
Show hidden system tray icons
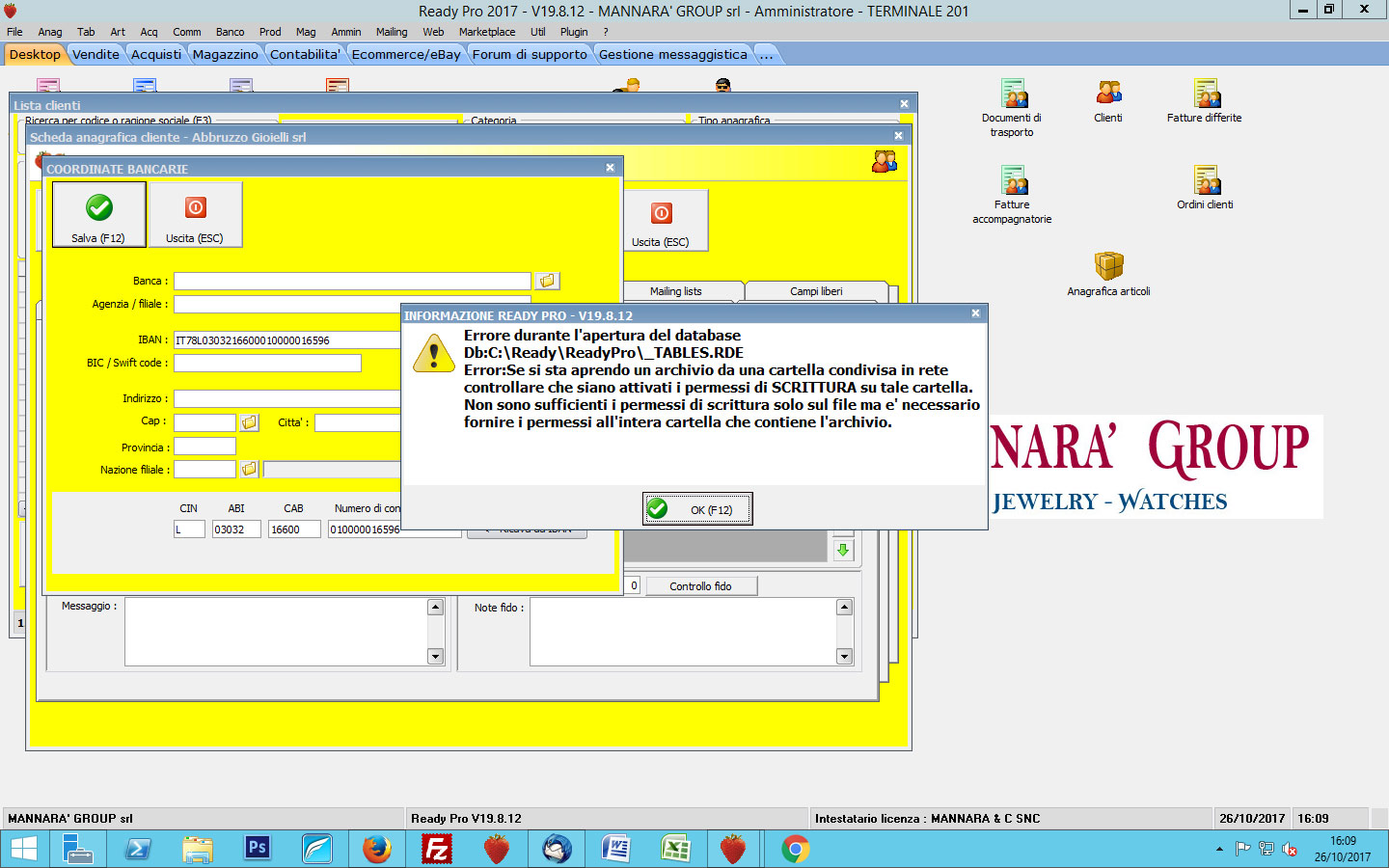(x=1219, y=849)
